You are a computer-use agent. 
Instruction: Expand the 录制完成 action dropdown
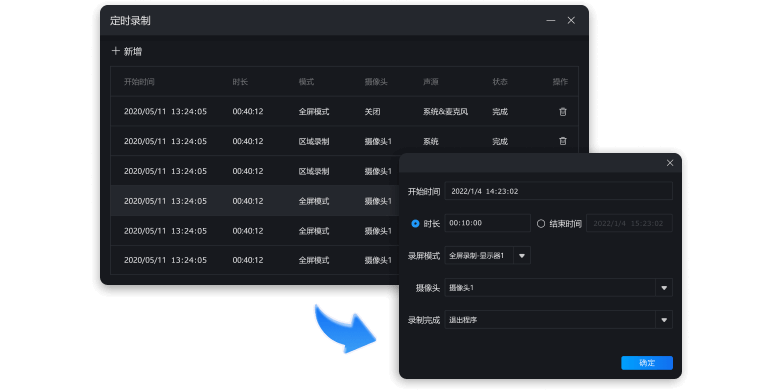[664, 320]
